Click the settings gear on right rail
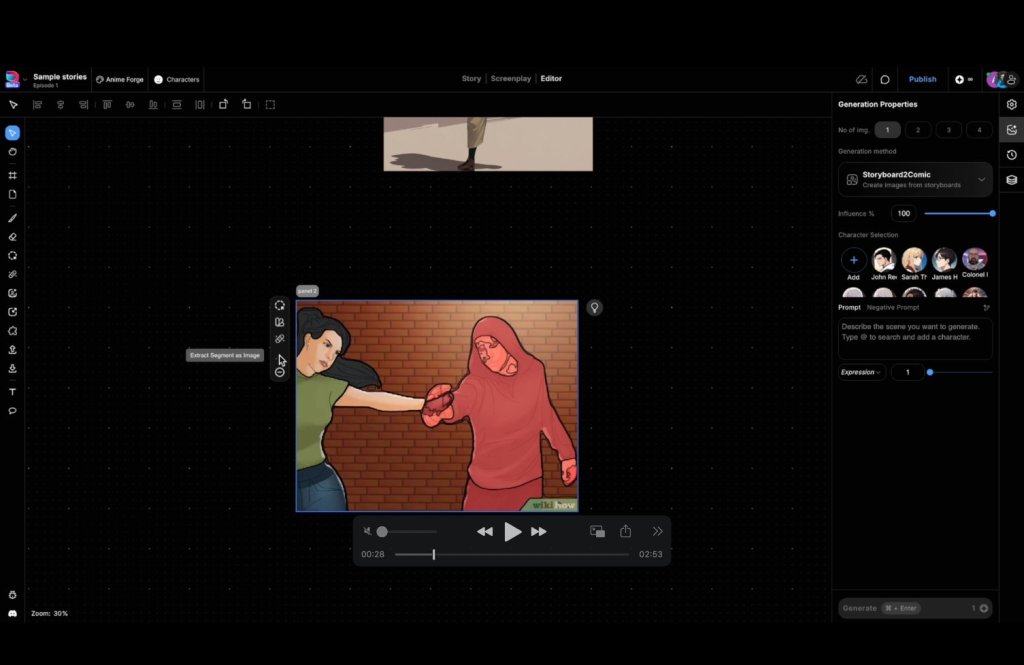 (1012, 104)
